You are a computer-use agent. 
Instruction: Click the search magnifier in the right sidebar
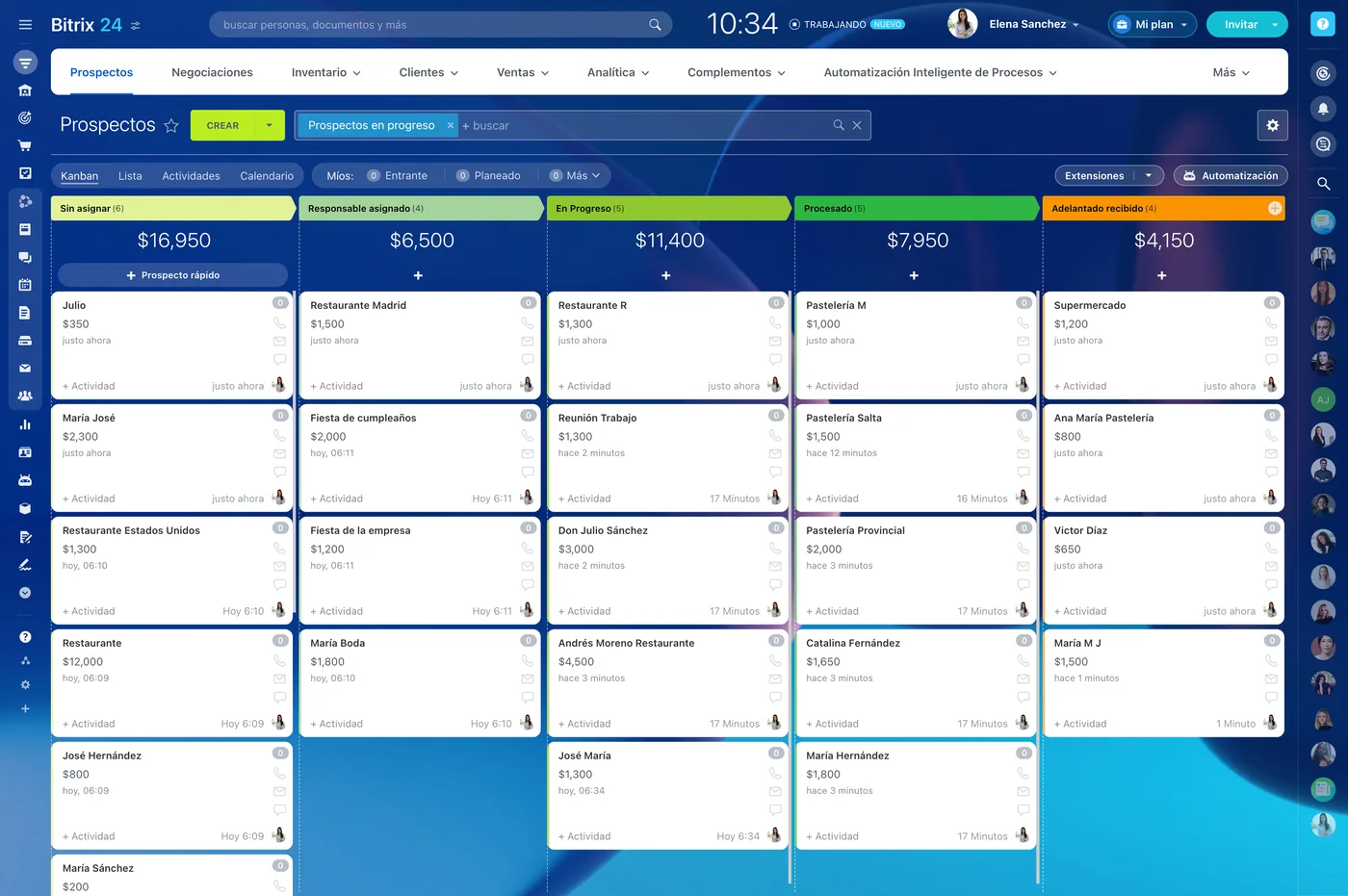click(x=1323, y=184)
